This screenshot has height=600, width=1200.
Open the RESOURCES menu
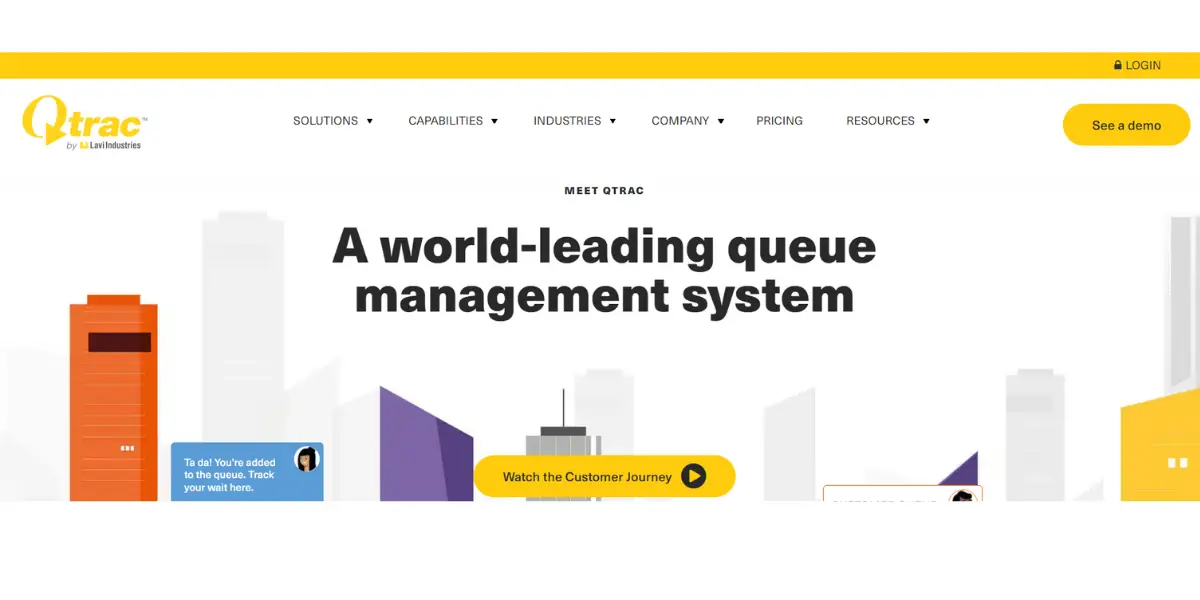pyautogui.click(x=880, y=121)
